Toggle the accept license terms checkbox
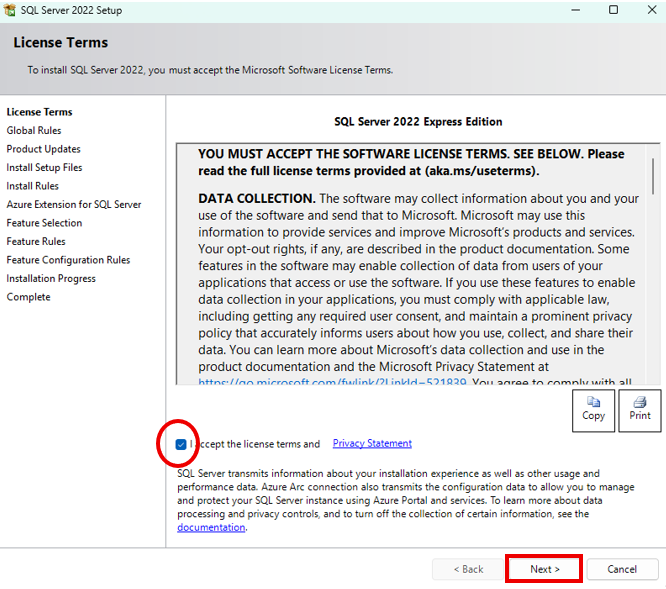This screenshot has width=666, height=589. point(181,444)
